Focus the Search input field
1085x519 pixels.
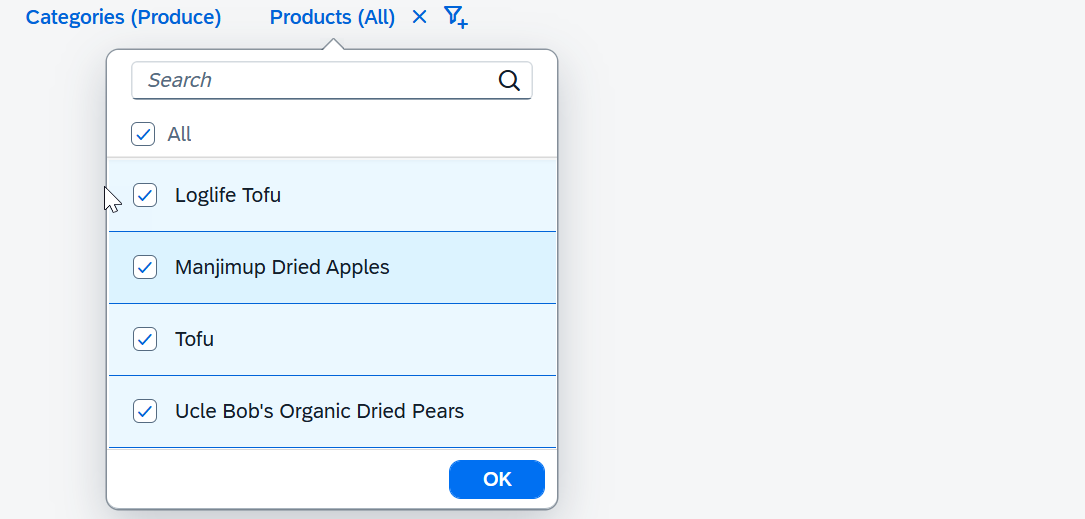331,80
